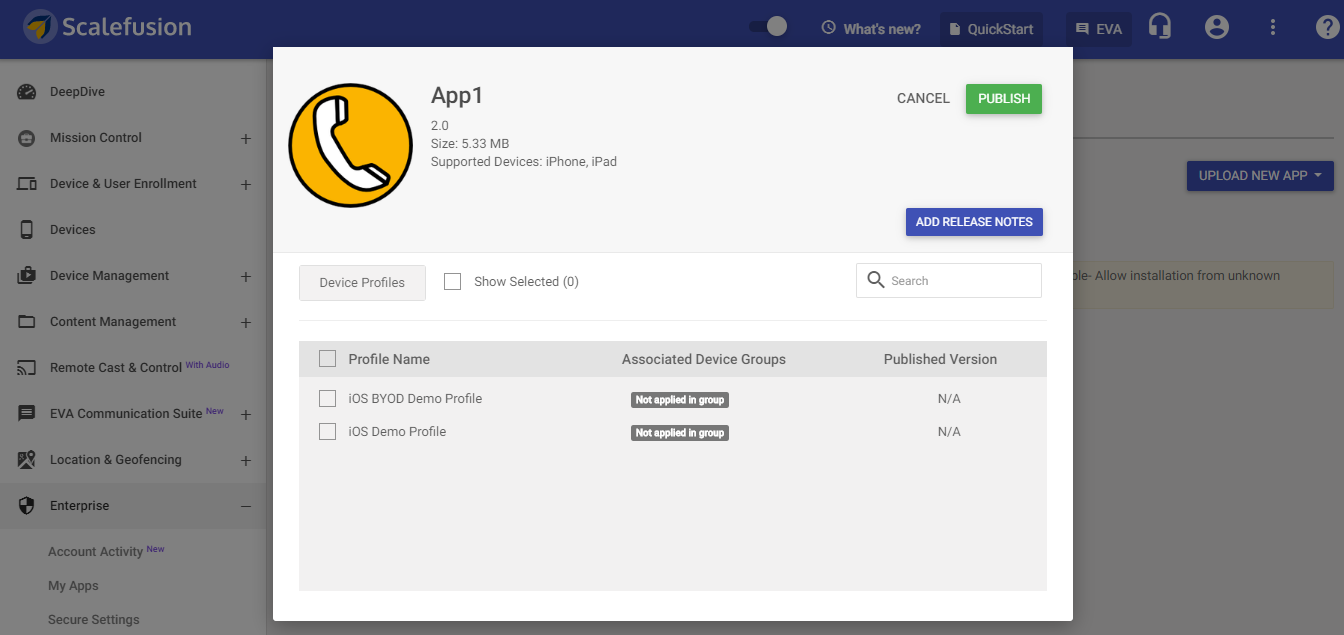Click the Mission Control sidebar icon
Screen dimensions: 1344x635
point(27,138)
